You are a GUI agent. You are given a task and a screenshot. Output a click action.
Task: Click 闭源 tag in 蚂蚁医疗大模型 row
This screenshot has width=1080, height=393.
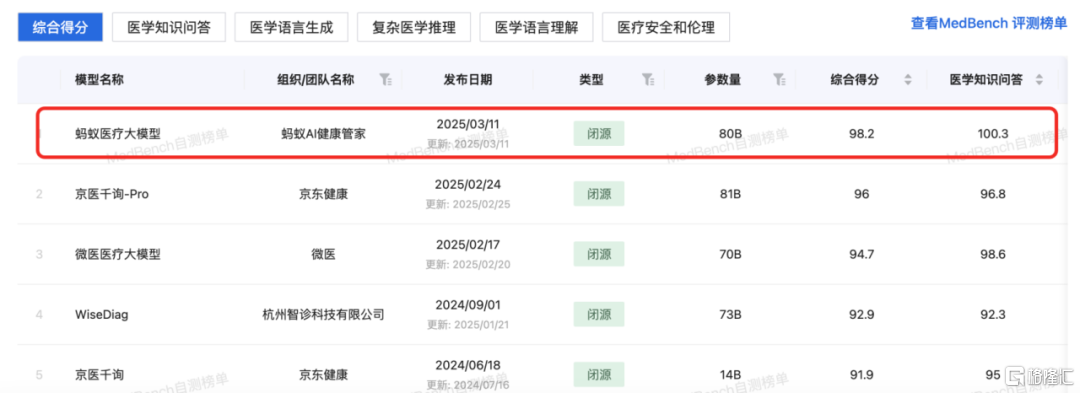(x=599, y=134)
